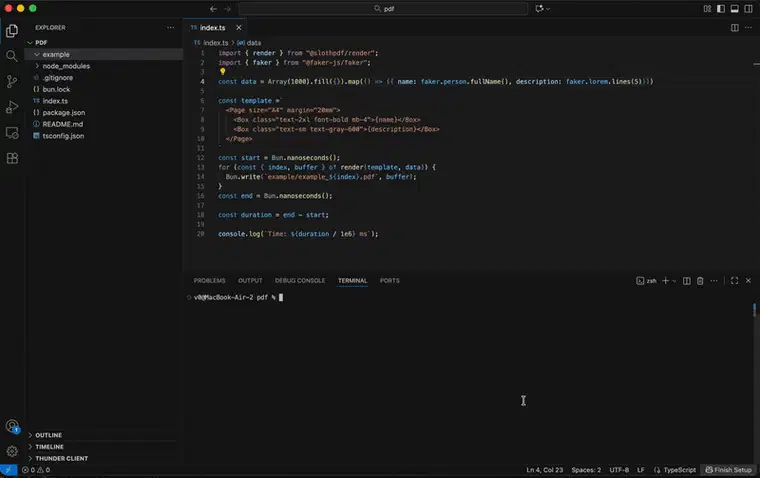This screenshot has height=478, width=760.
Task: Expand the OUTLINE section
Action: coord(48,435)
